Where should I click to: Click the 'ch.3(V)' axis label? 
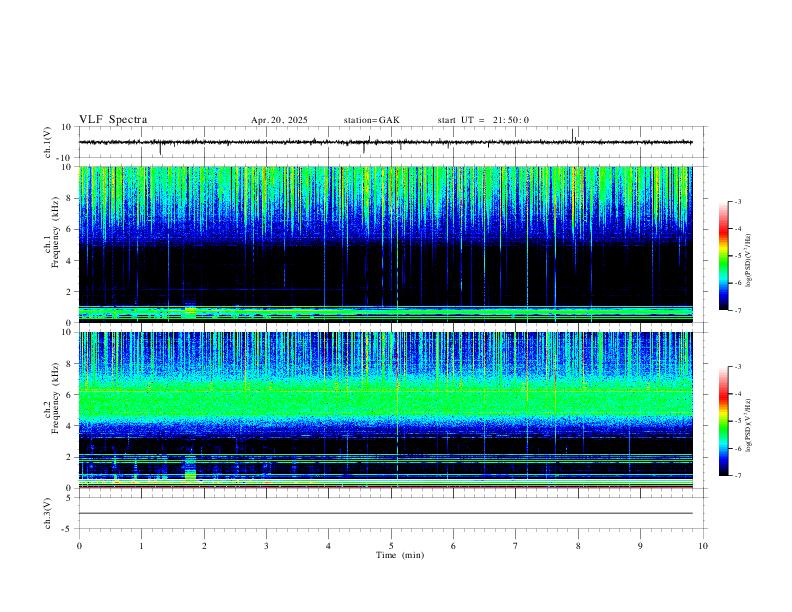[x=48, y=513]
